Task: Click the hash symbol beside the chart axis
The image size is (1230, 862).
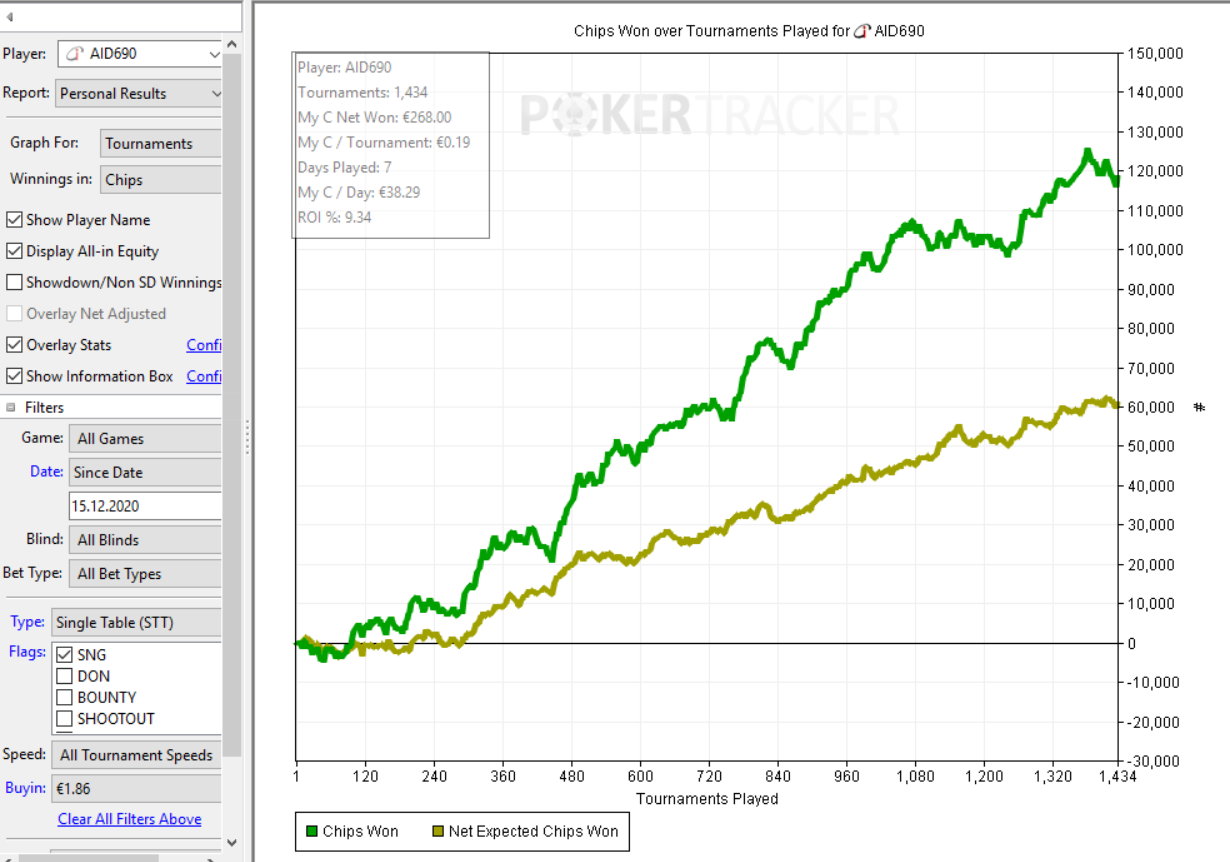Action: pyautogui.click(x=1199, y=408)
